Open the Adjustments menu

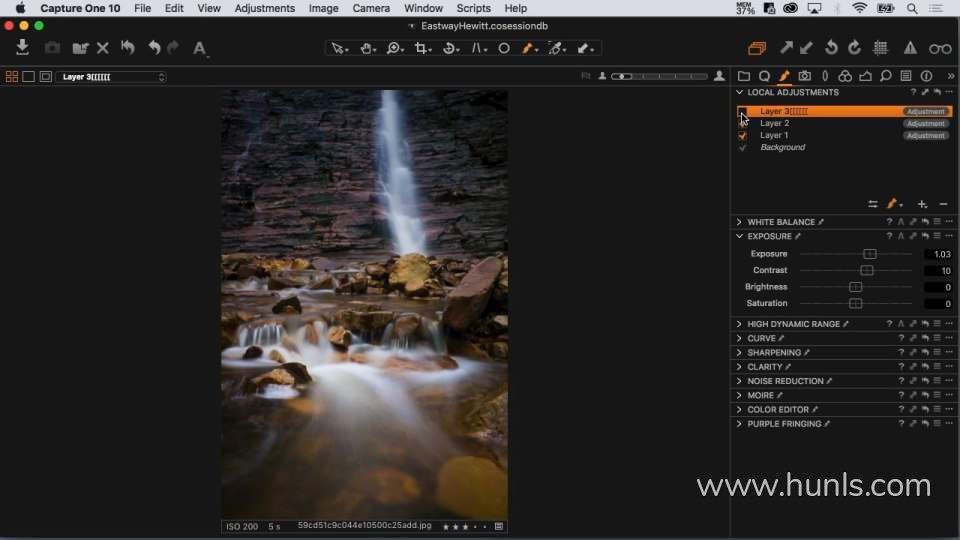tap(264, 8)
